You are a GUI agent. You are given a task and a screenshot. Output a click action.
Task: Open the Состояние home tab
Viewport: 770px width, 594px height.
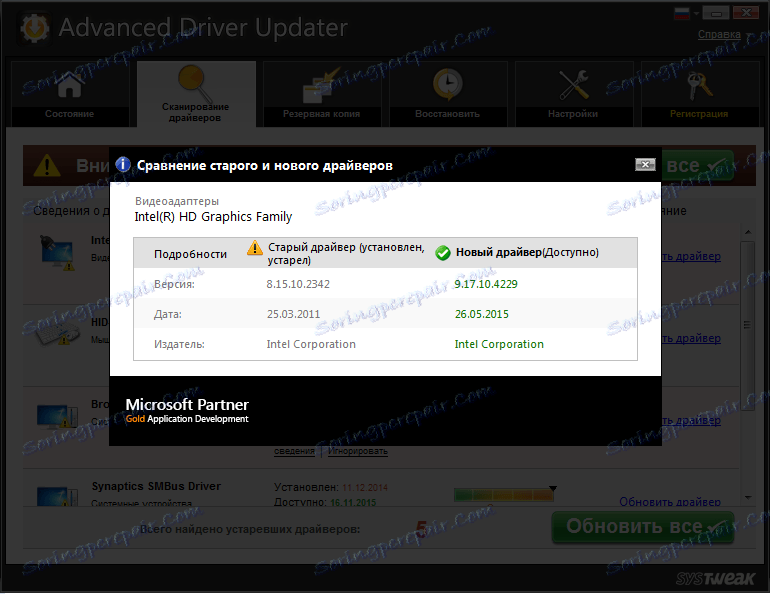click(70, 94)
